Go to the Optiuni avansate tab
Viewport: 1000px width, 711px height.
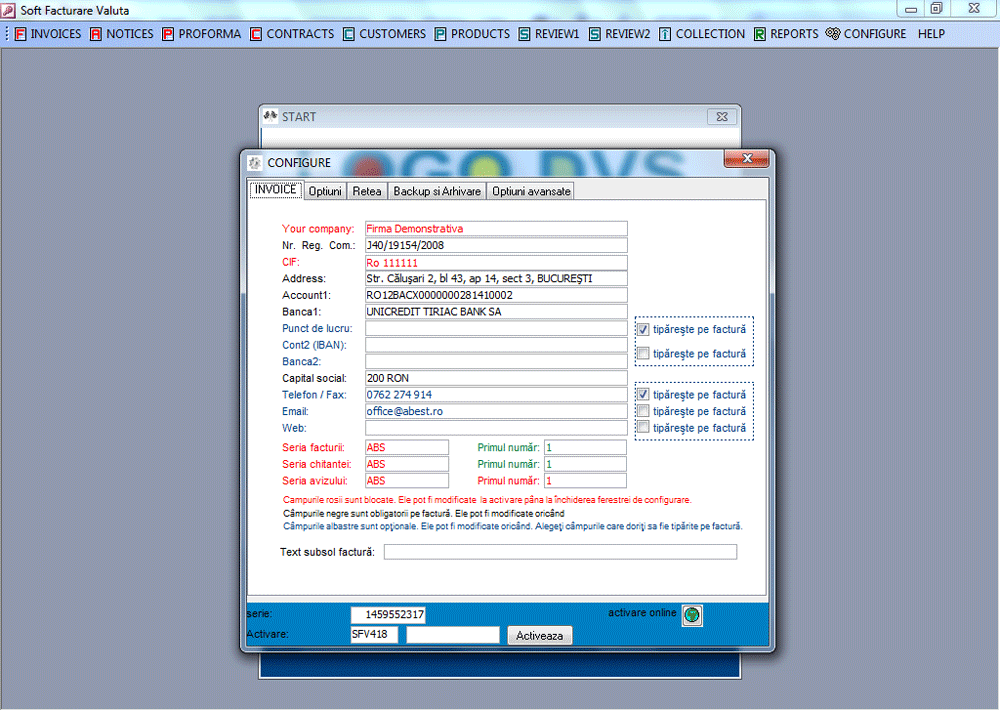click(531, 191)
